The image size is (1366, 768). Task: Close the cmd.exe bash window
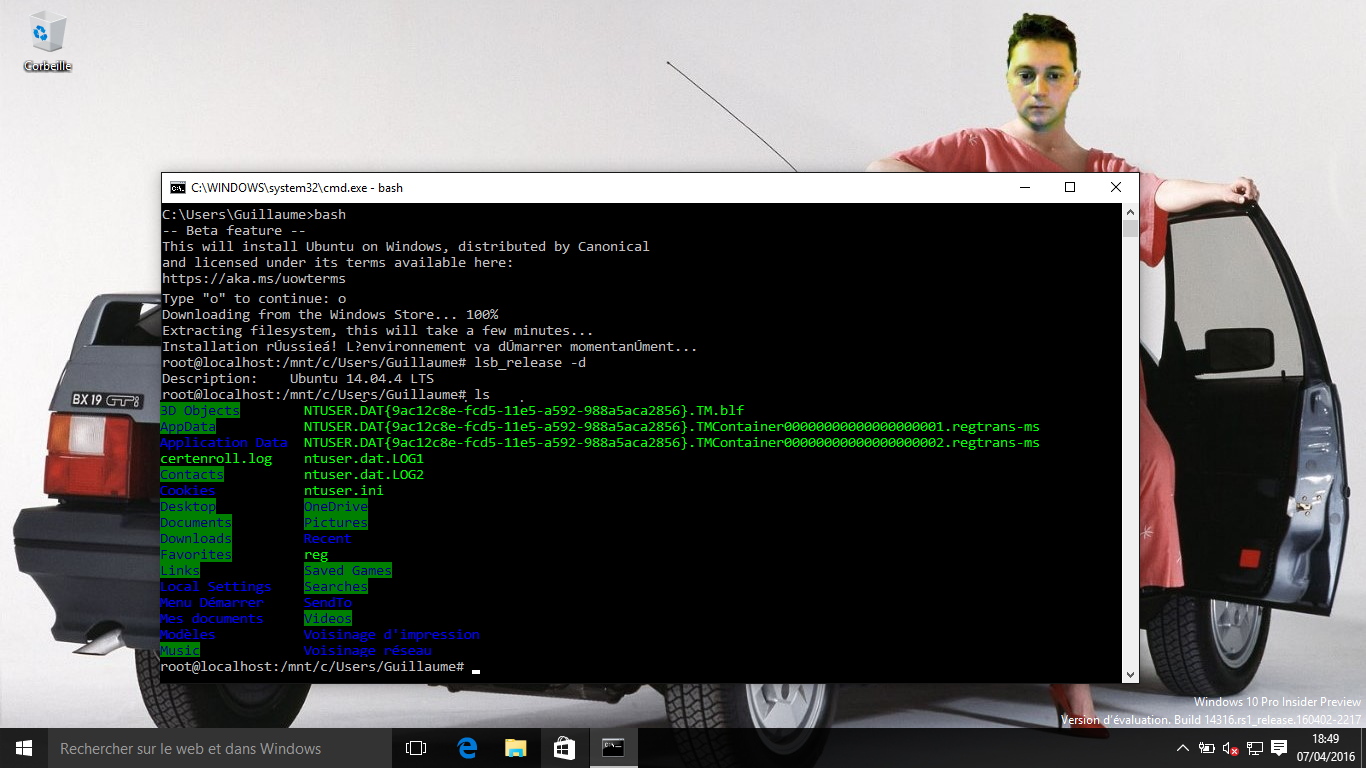(1116, 187)
